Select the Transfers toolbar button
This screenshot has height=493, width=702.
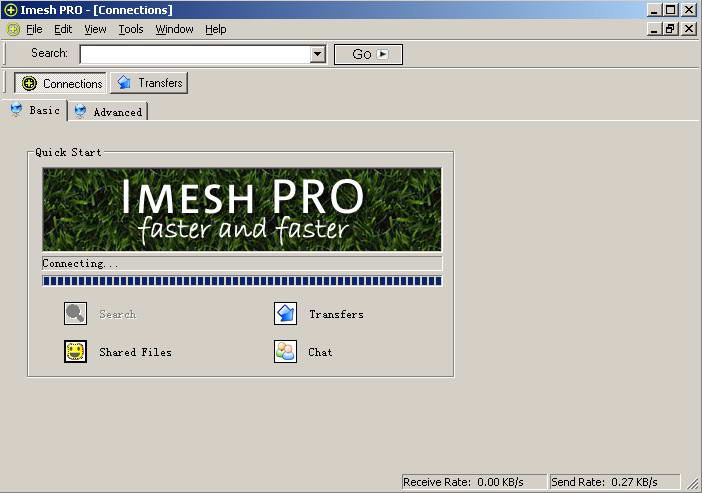pos(149,83)
